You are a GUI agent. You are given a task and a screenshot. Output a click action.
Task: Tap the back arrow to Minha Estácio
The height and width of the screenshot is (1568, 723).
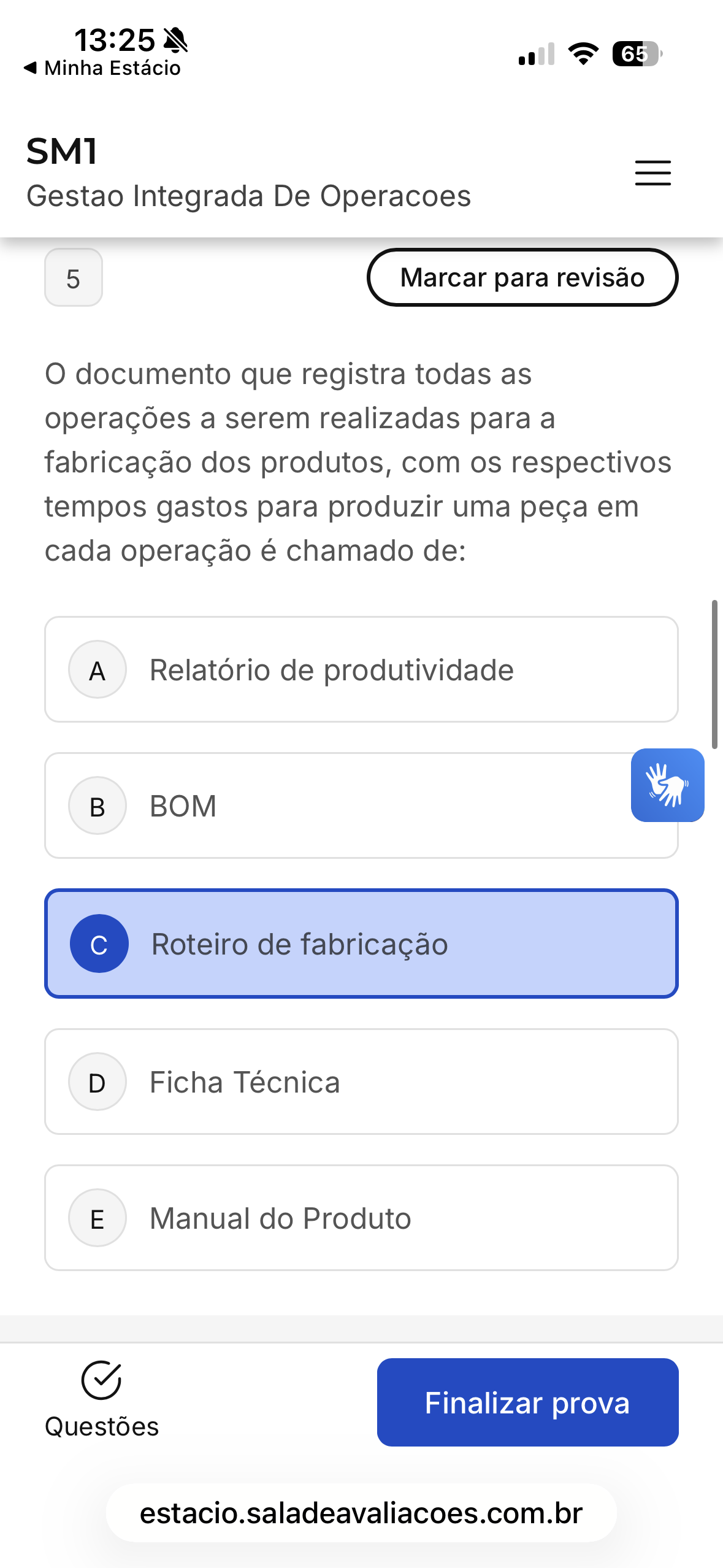point(30,67)
